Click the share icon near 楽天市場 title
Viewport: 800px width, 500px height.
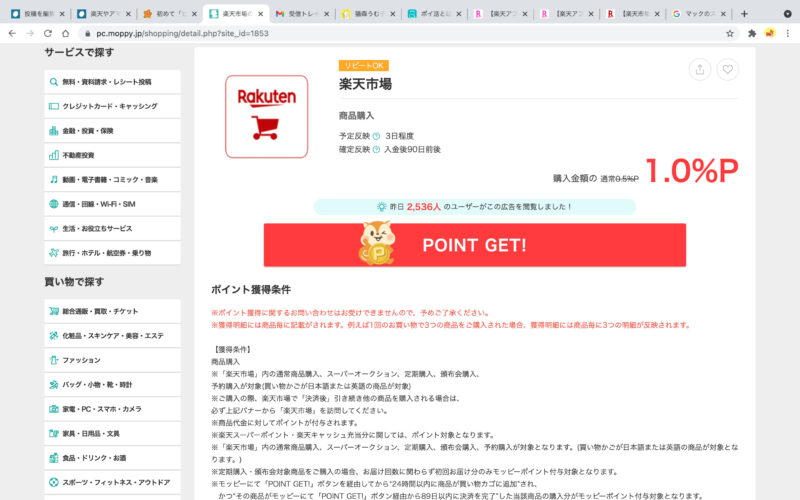pos(699,69)
